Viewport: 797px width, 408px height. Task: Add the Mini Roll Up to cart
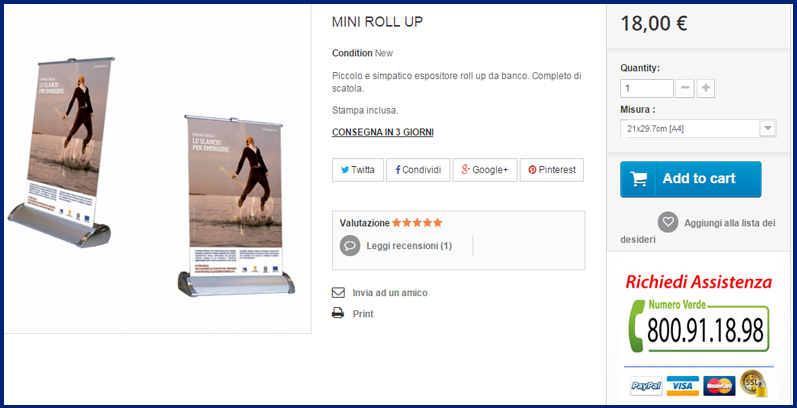click(691, 179)
